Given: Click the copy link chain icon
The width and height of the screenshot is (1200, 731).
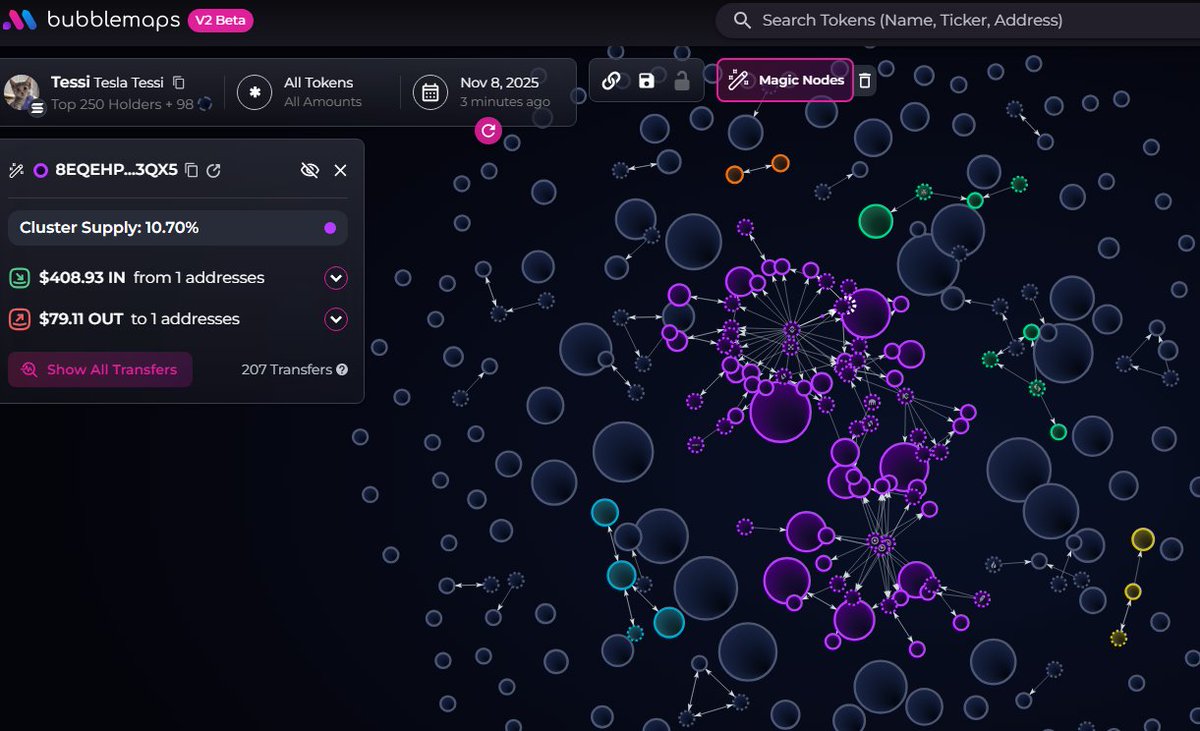Looking at the screenshot, I should click(611, 81).
